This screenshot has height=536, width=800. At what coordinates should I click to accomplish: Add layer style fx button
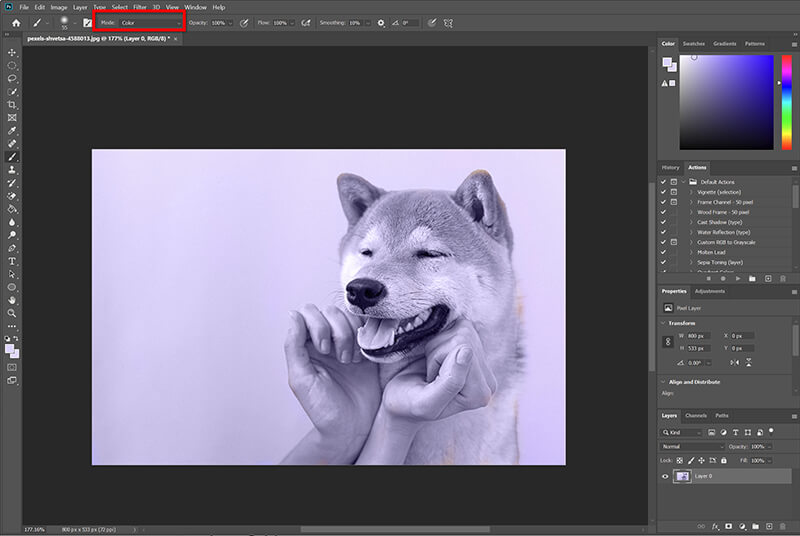tap(715, 526)
